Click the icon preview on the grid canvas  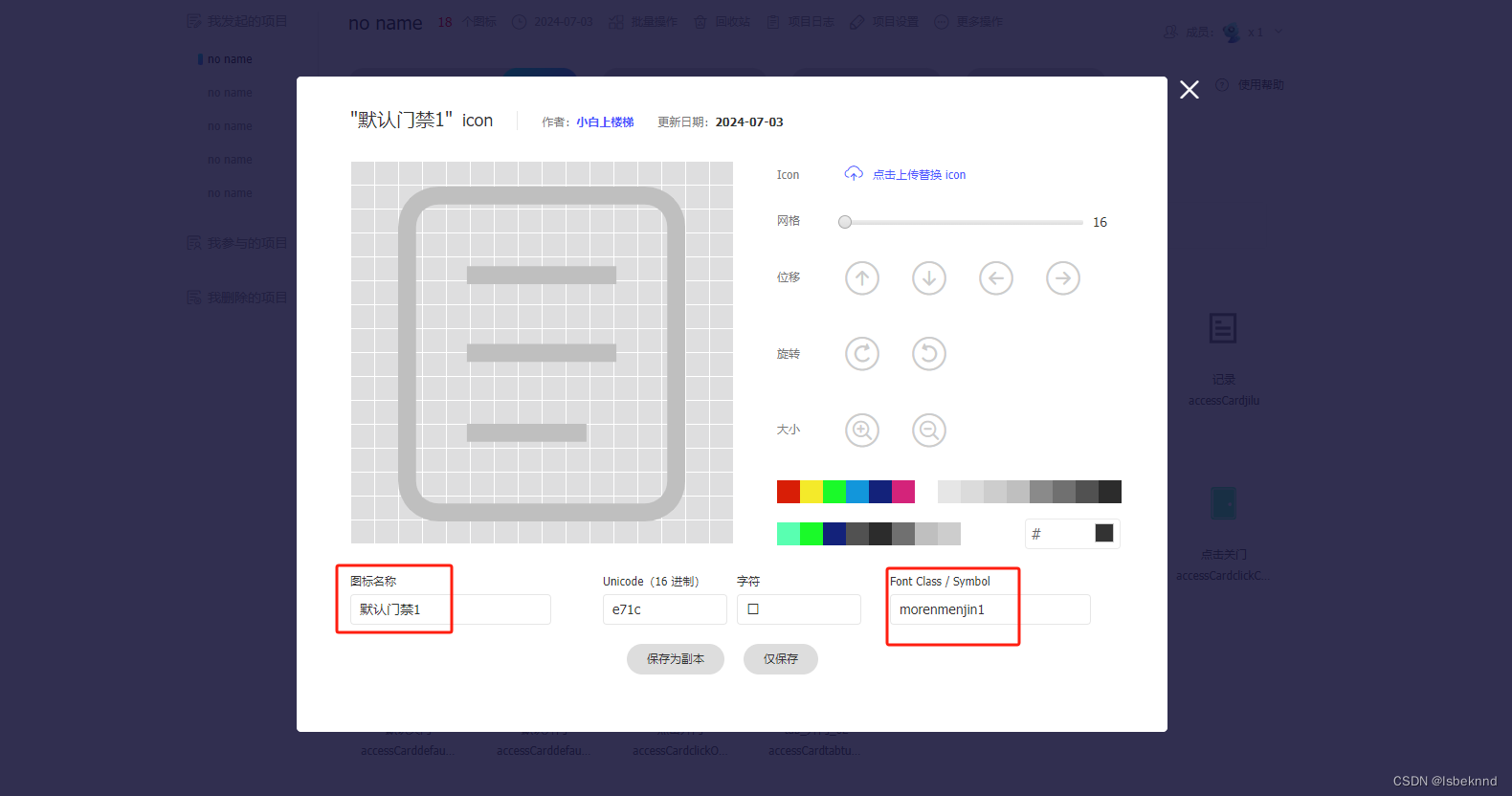pyautogui.click(x=542, y=353)
